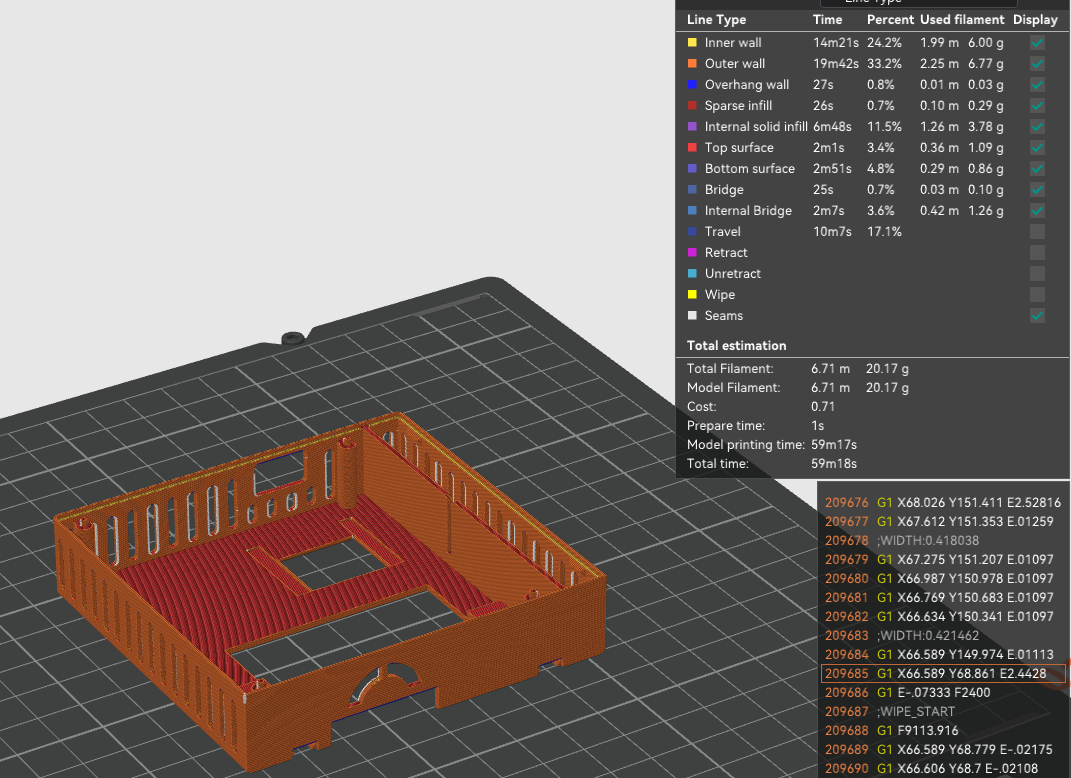Click the yellow Wipe color swatch
This screenshot has height=778, width=1071.
[x=692, y=294]
